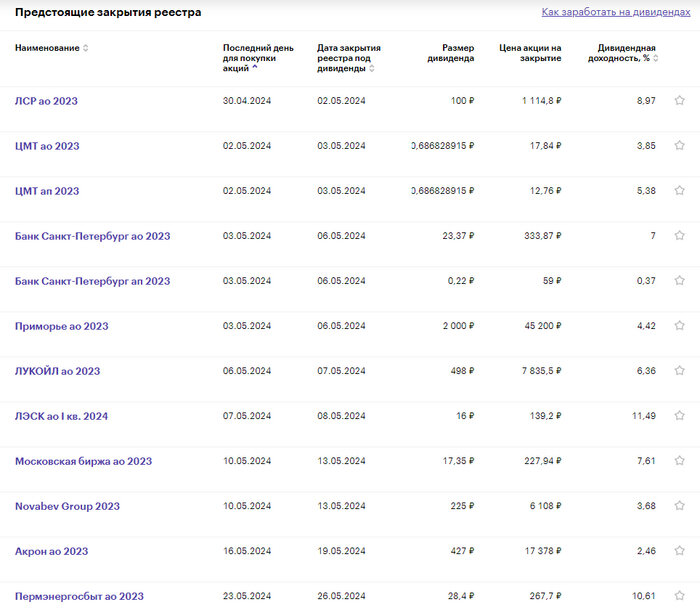Select Банк Санкт-Петербург ап yield 0,37
This screenshot has height=610, width=700.
tap(646, 281)
